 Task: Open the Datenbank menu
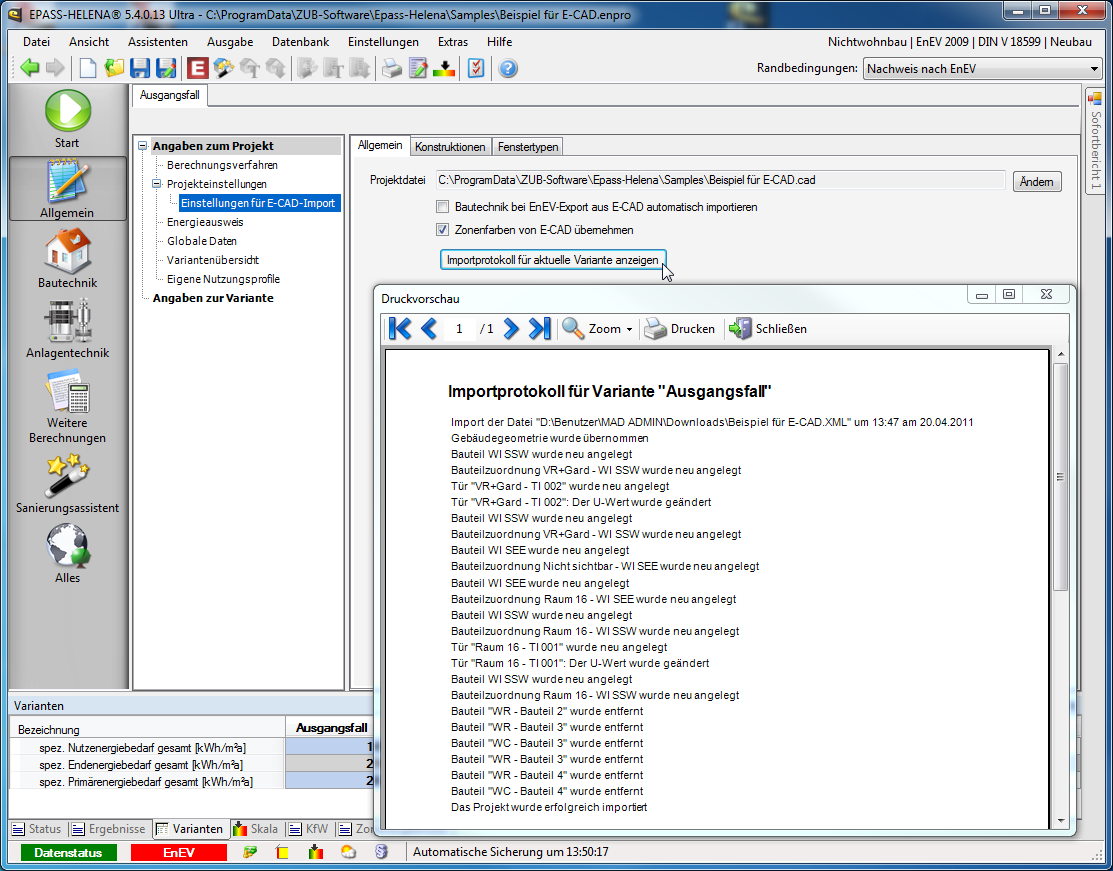click(x=300, y=42)
